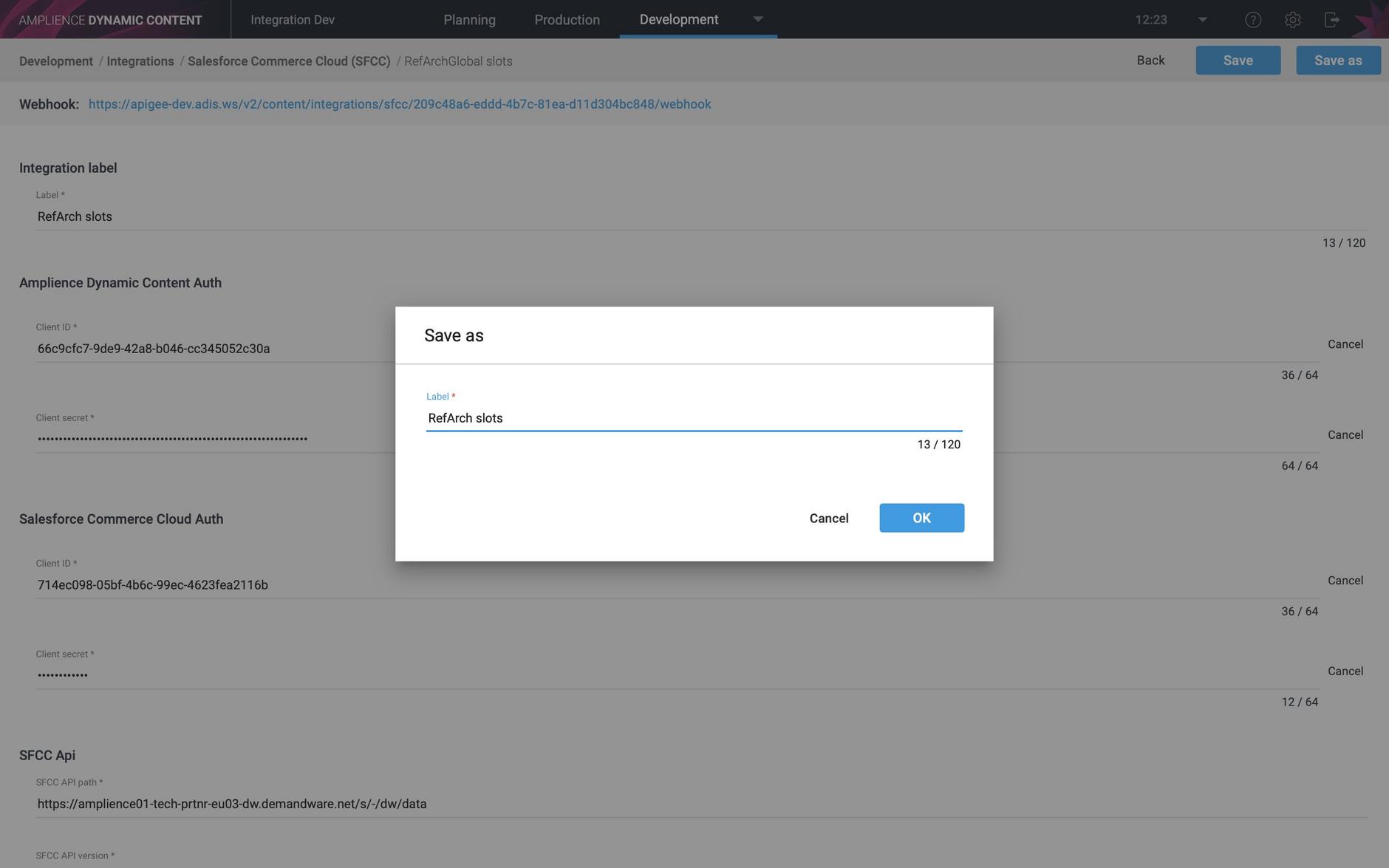1389x868 pixels.
Task: Click the dialog Label input field
Action: (x=694, y=418)
